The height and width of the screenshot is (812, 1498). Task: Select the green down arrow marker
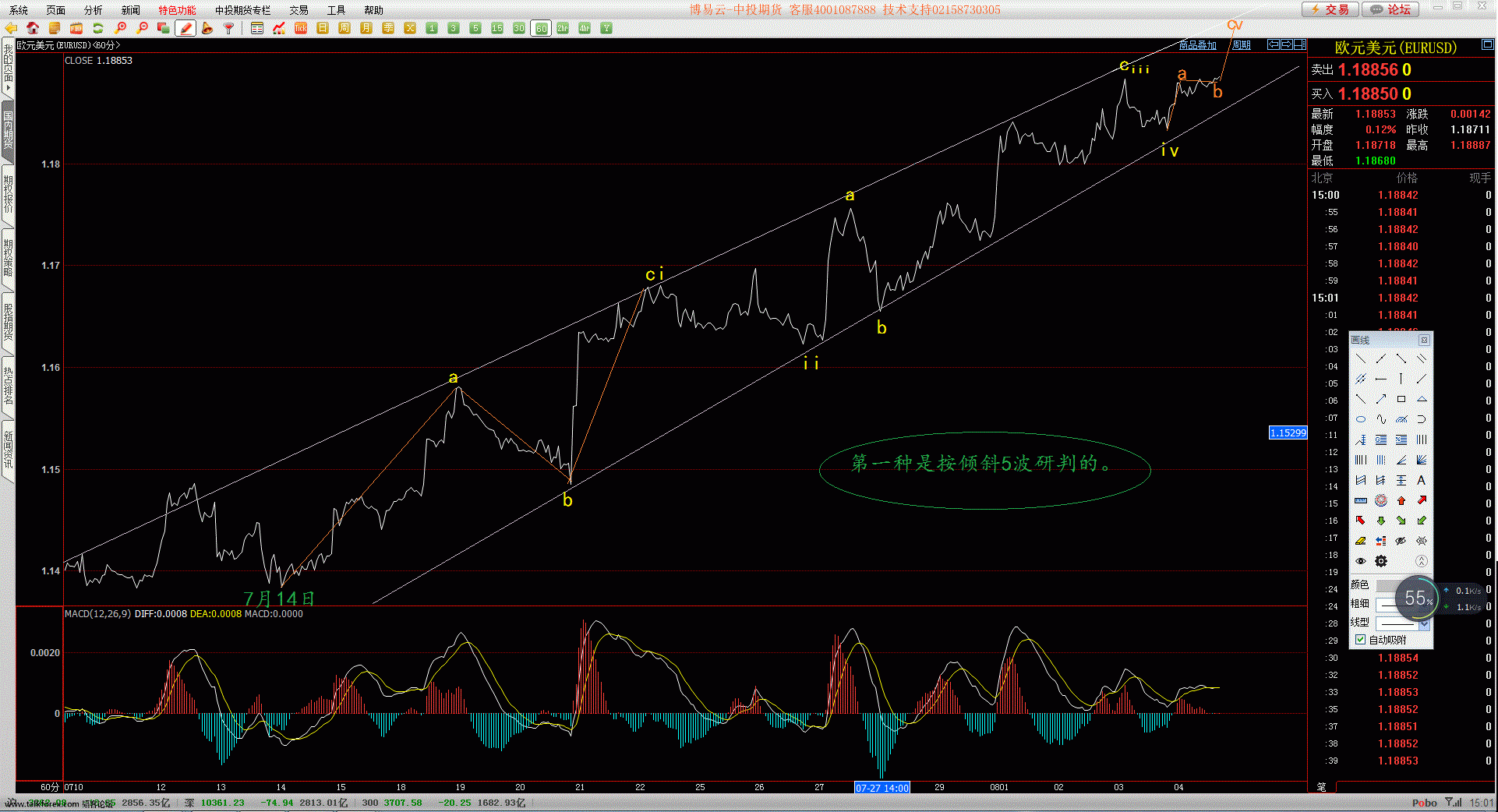coord(1381,521)
